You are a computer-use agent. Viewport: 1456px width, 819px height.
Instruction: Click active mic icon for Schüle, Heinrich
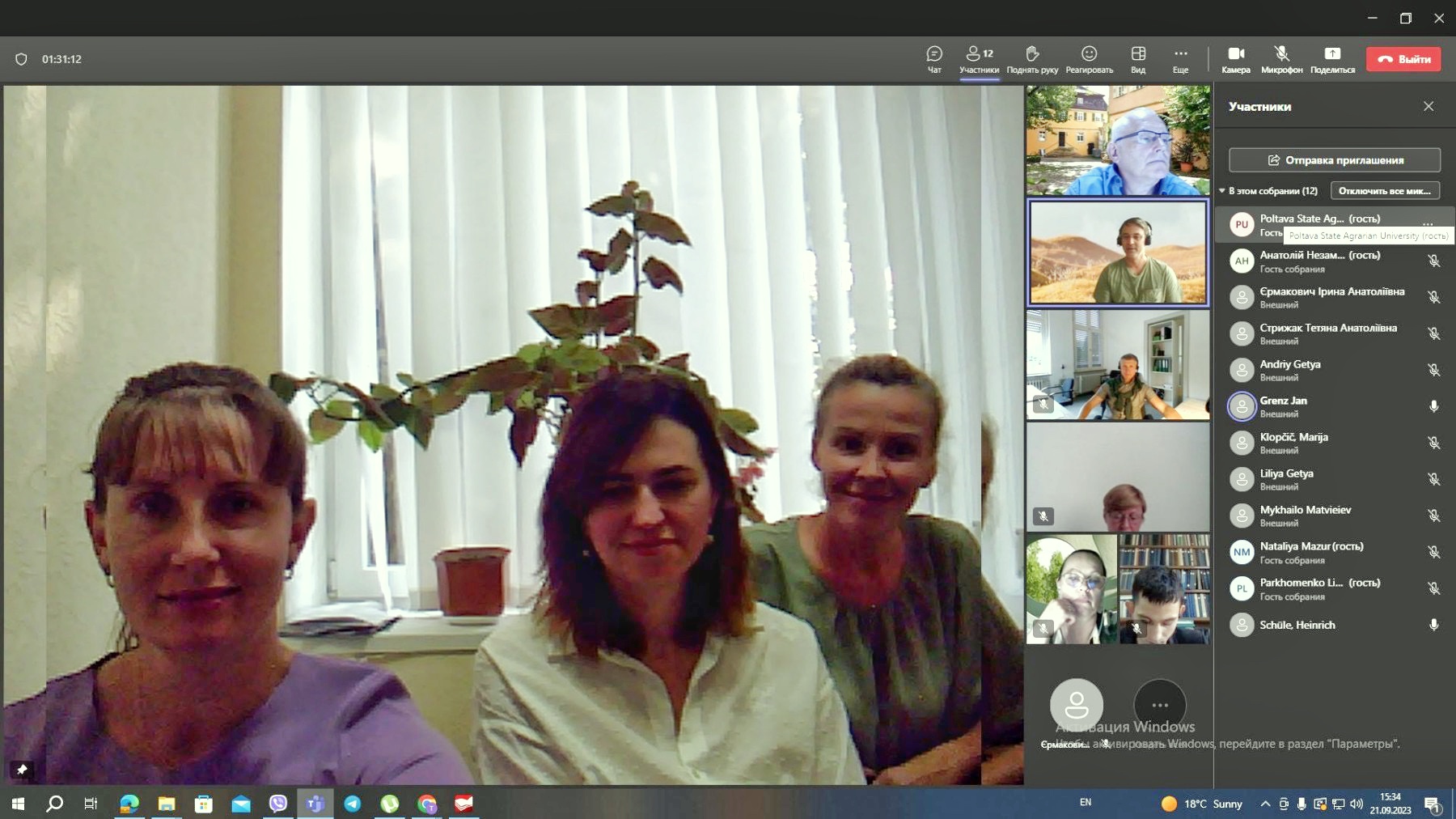tap(1433, 625)
